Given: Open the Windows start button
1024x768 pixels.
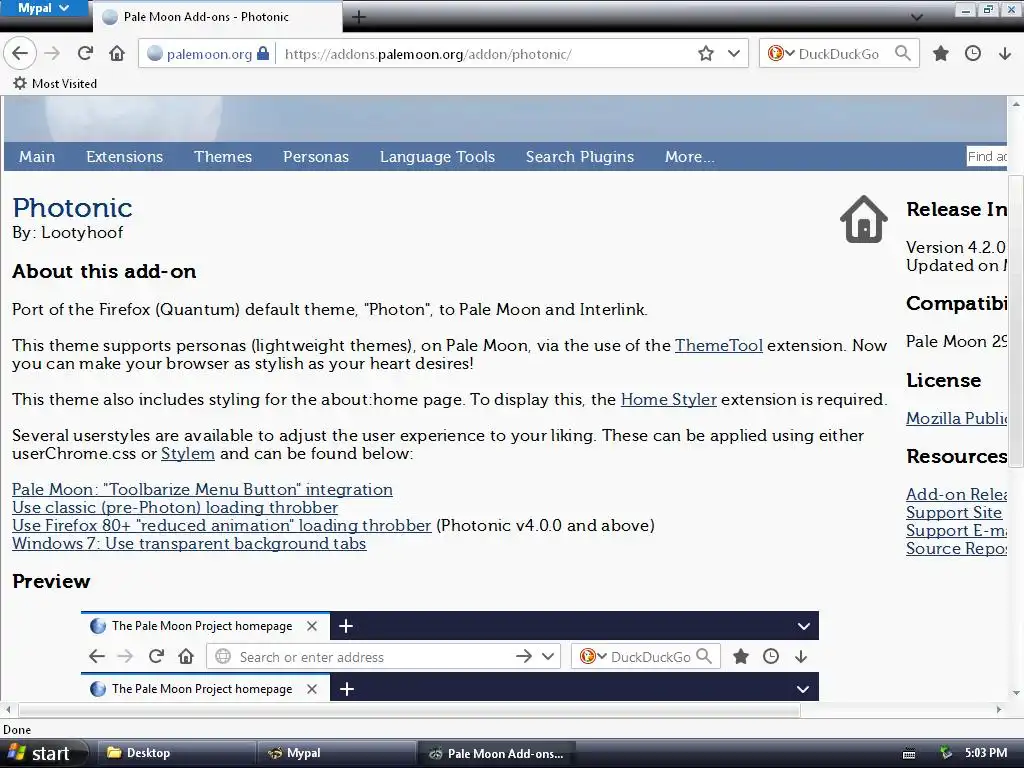Looking at the screenshot, I should [x=43, y=754].
